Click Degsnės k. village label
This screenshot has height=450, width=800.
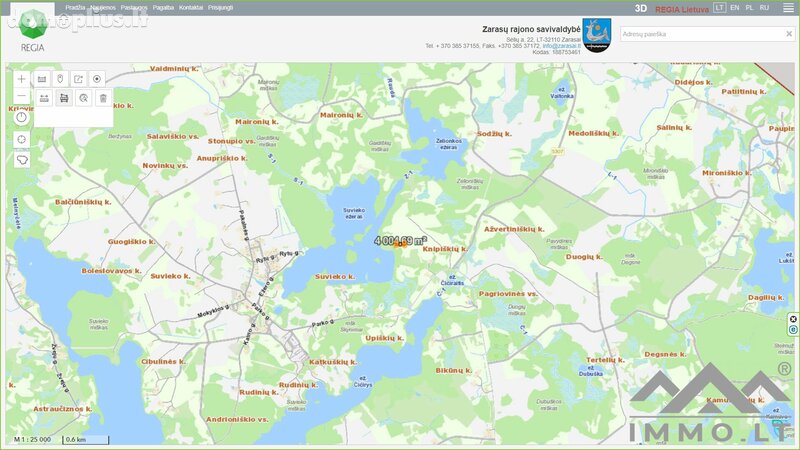pos(665,354)
